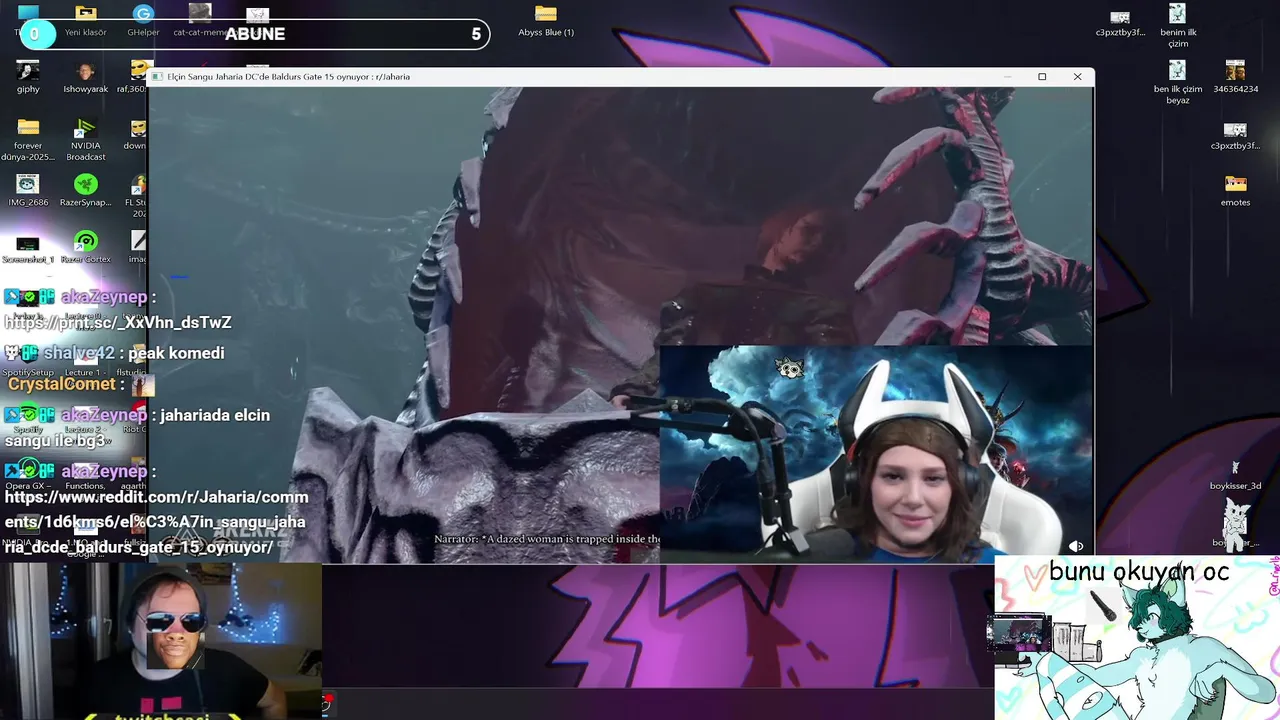Open the c3pxztby3f file beside benim ilk çizim
Viewport: 1280px width, 720px height.
[x=1120, y=23]
